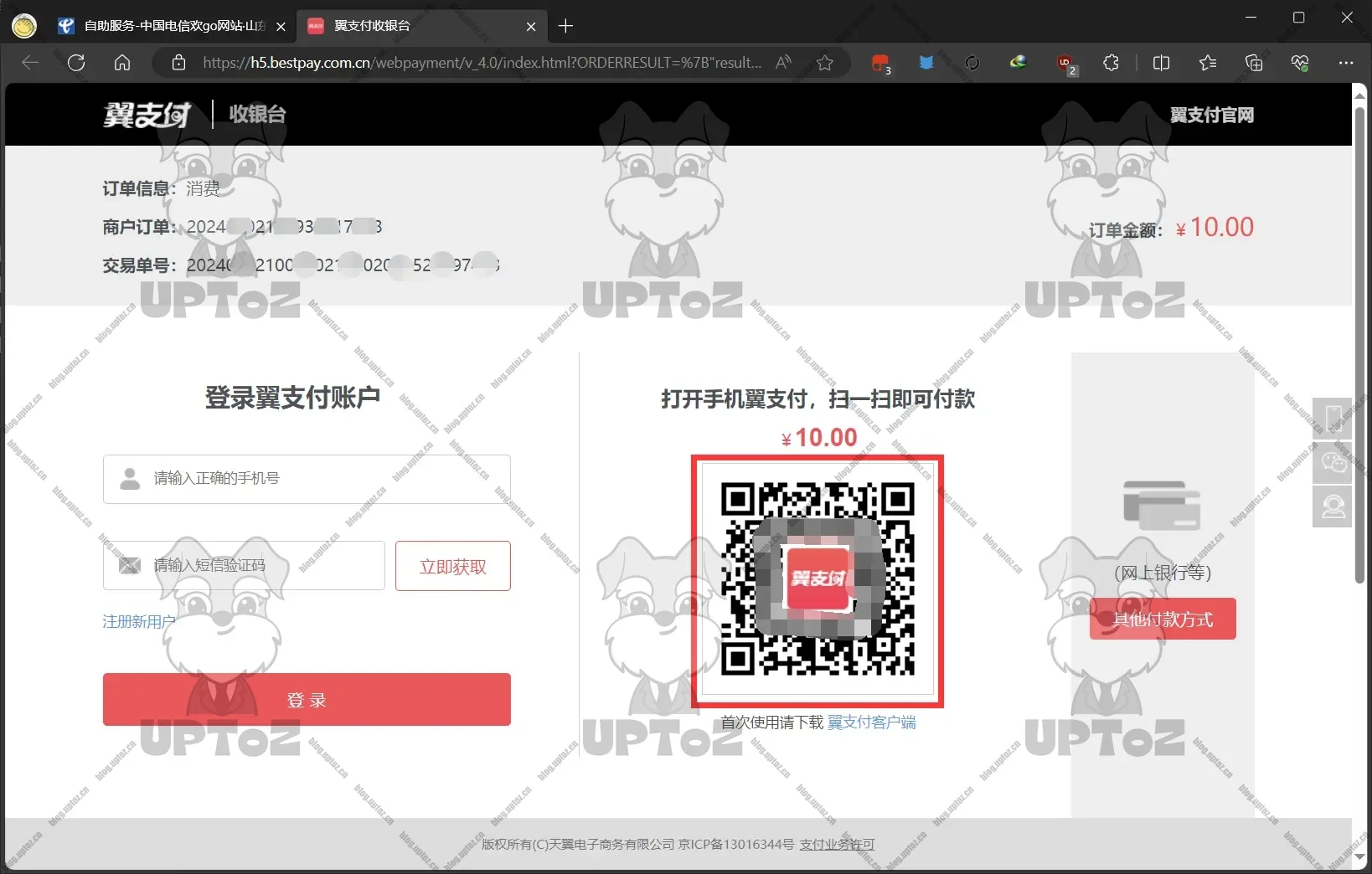
Task: Open the green swirl extension icon
Action: pyautogui.click(x=1018, y=63)
